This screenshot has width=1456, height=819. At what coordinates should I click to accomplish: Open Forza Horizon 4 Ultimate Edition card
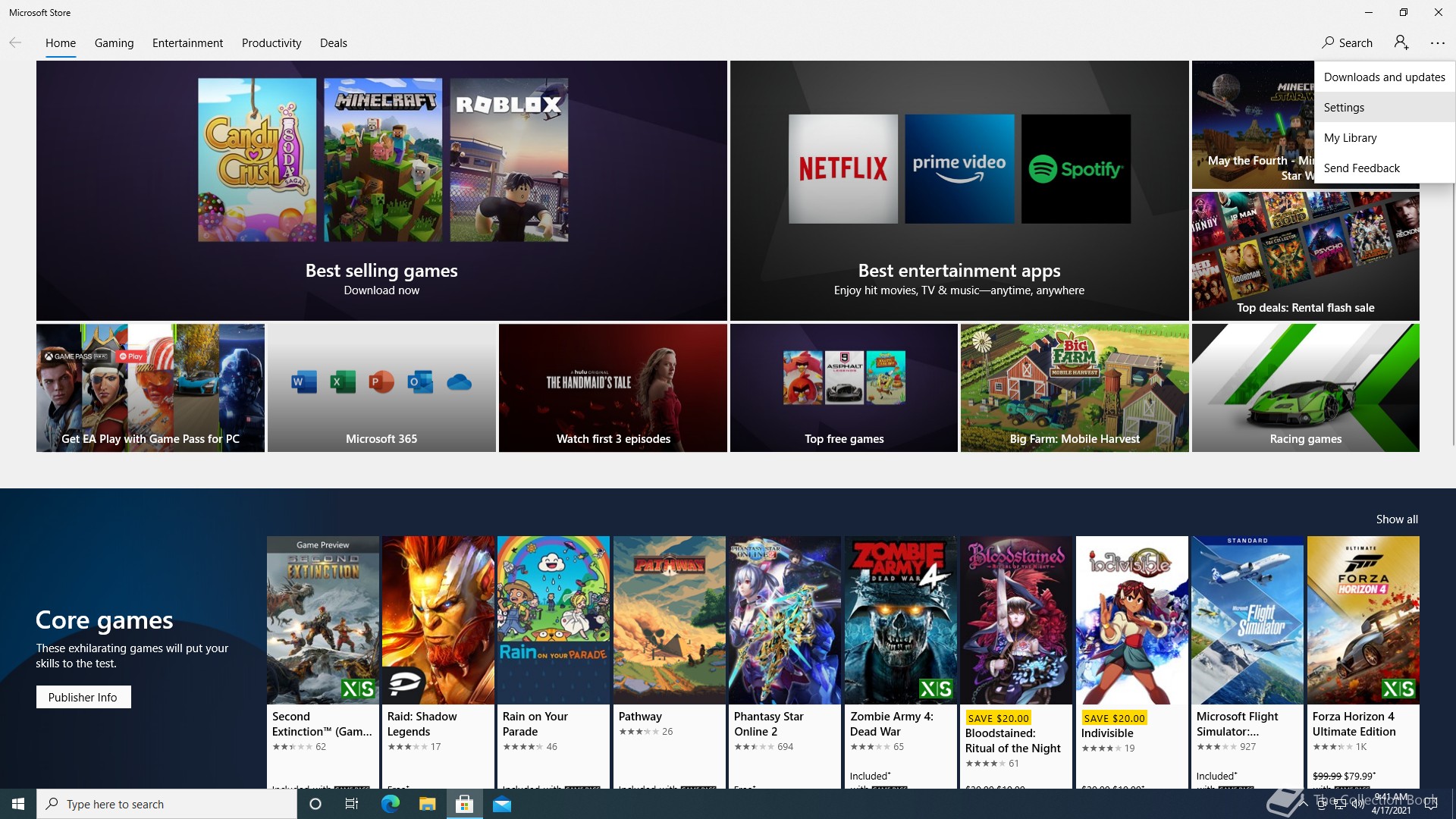[x=1363, y=662]
